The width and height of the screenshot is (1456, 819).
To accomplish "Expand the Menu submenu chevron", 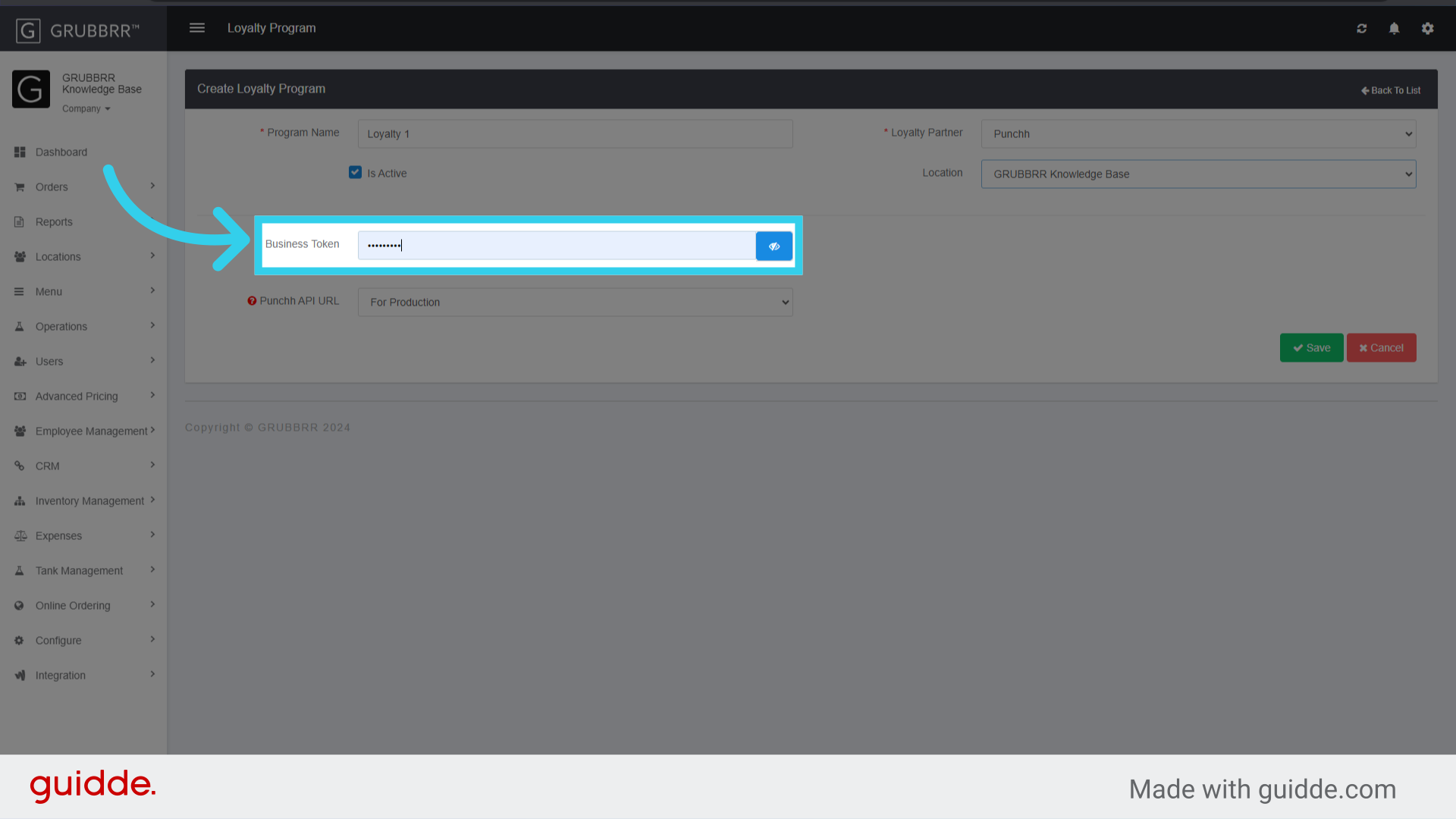I will (x=152, y=290).
